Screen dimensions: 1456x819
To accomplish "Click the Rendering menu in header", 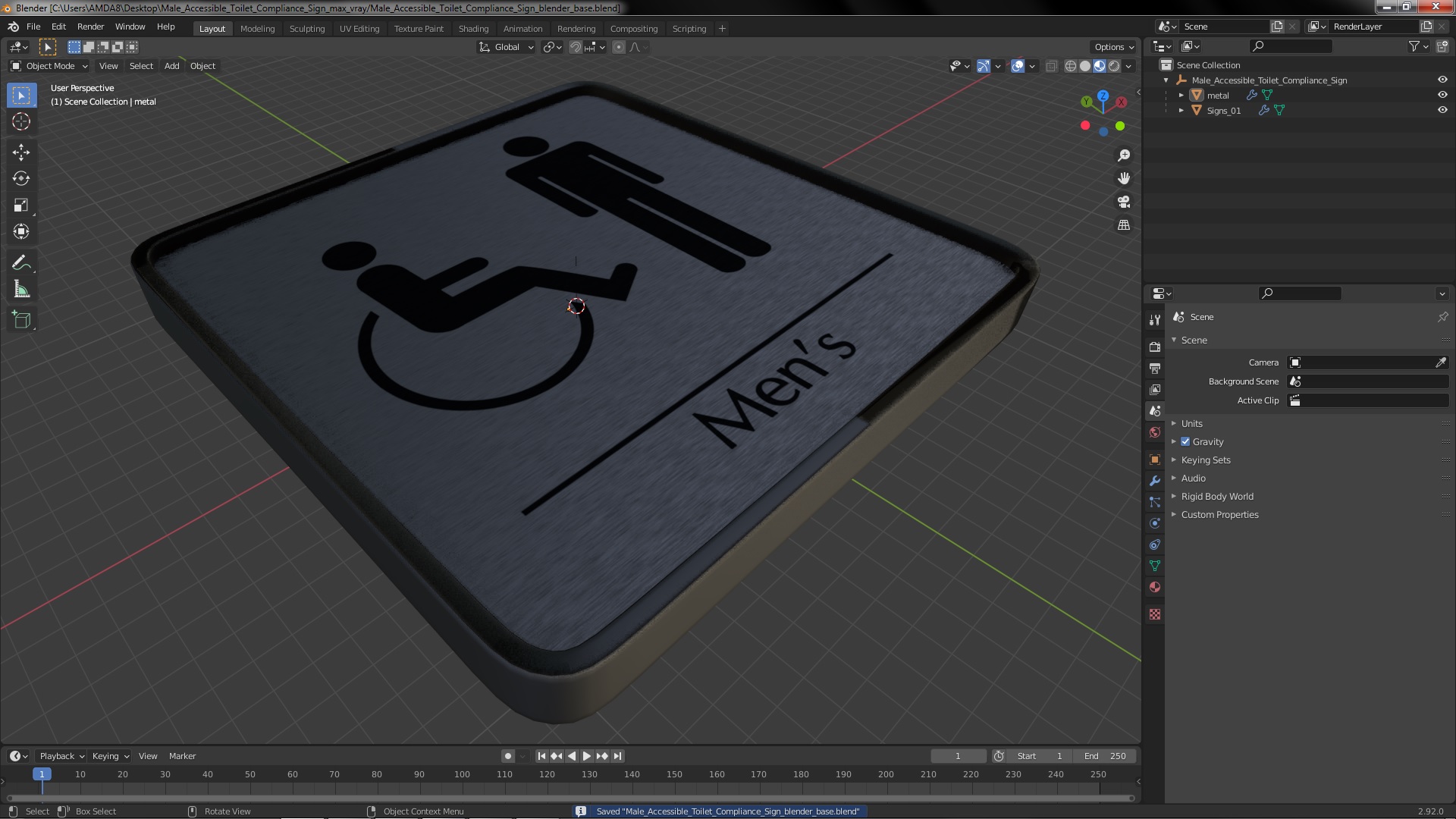I will tap(575, 28).
